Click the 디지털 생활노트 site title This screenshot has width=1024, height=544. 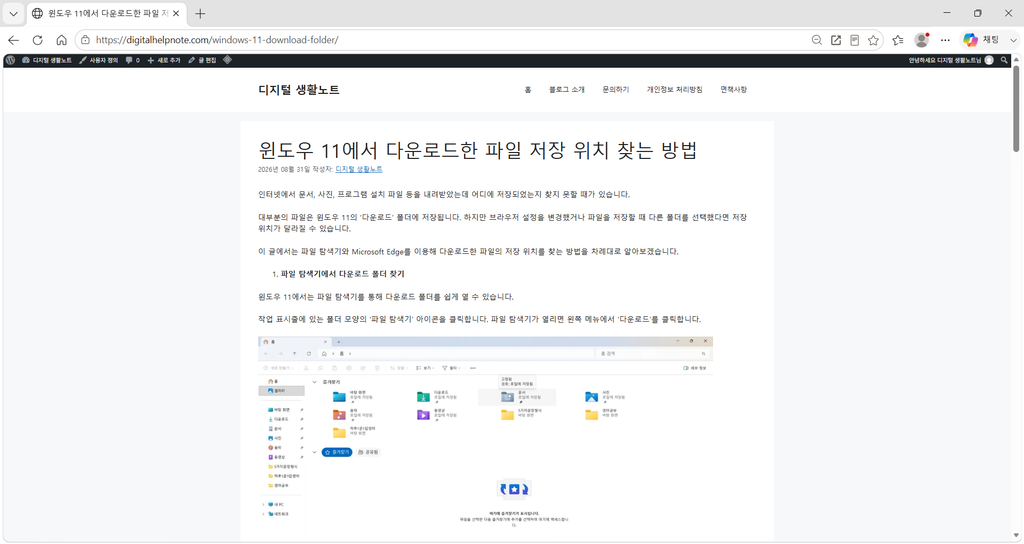pos(298,90)
